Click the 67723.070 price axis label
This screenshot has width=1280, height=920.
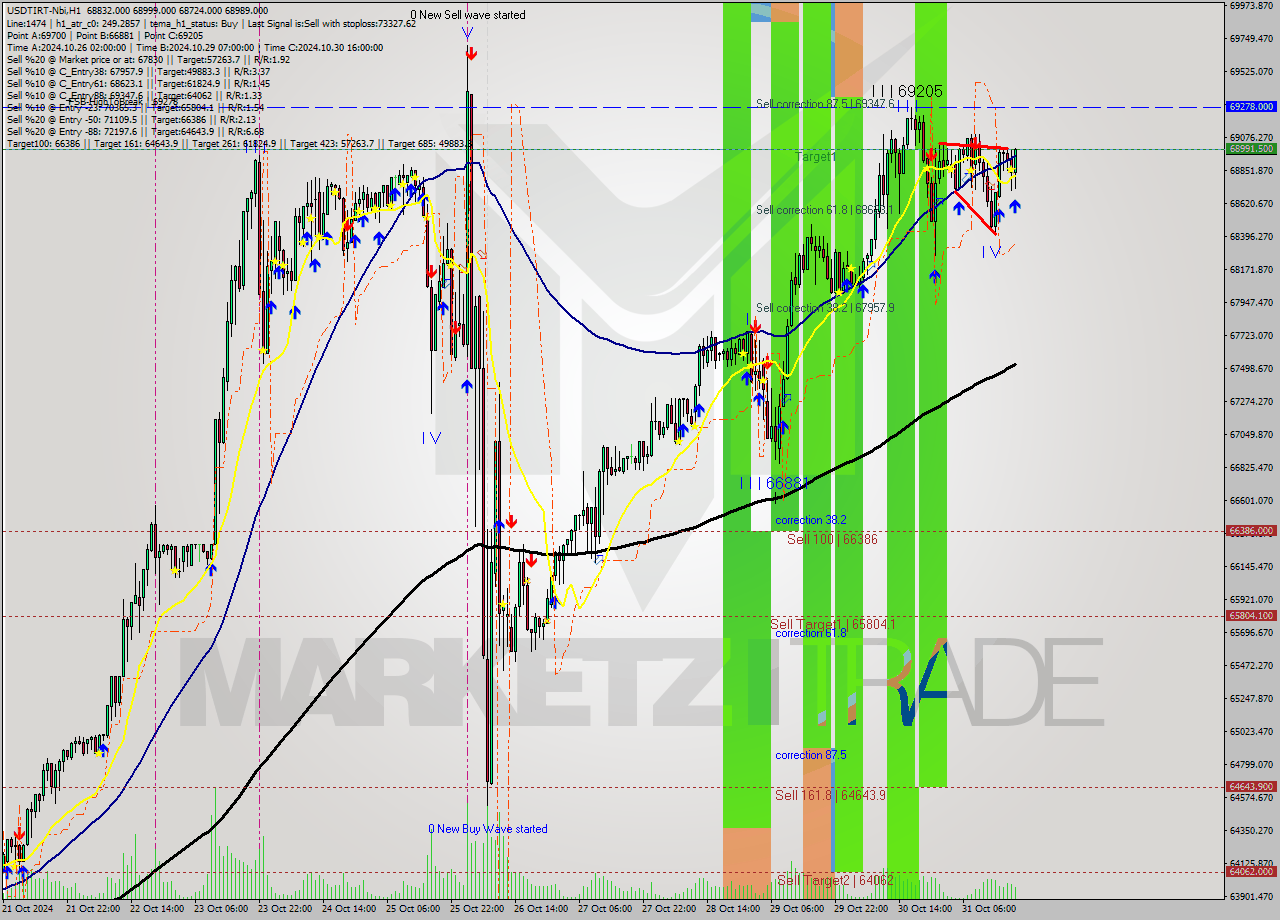click(1251, 336)
